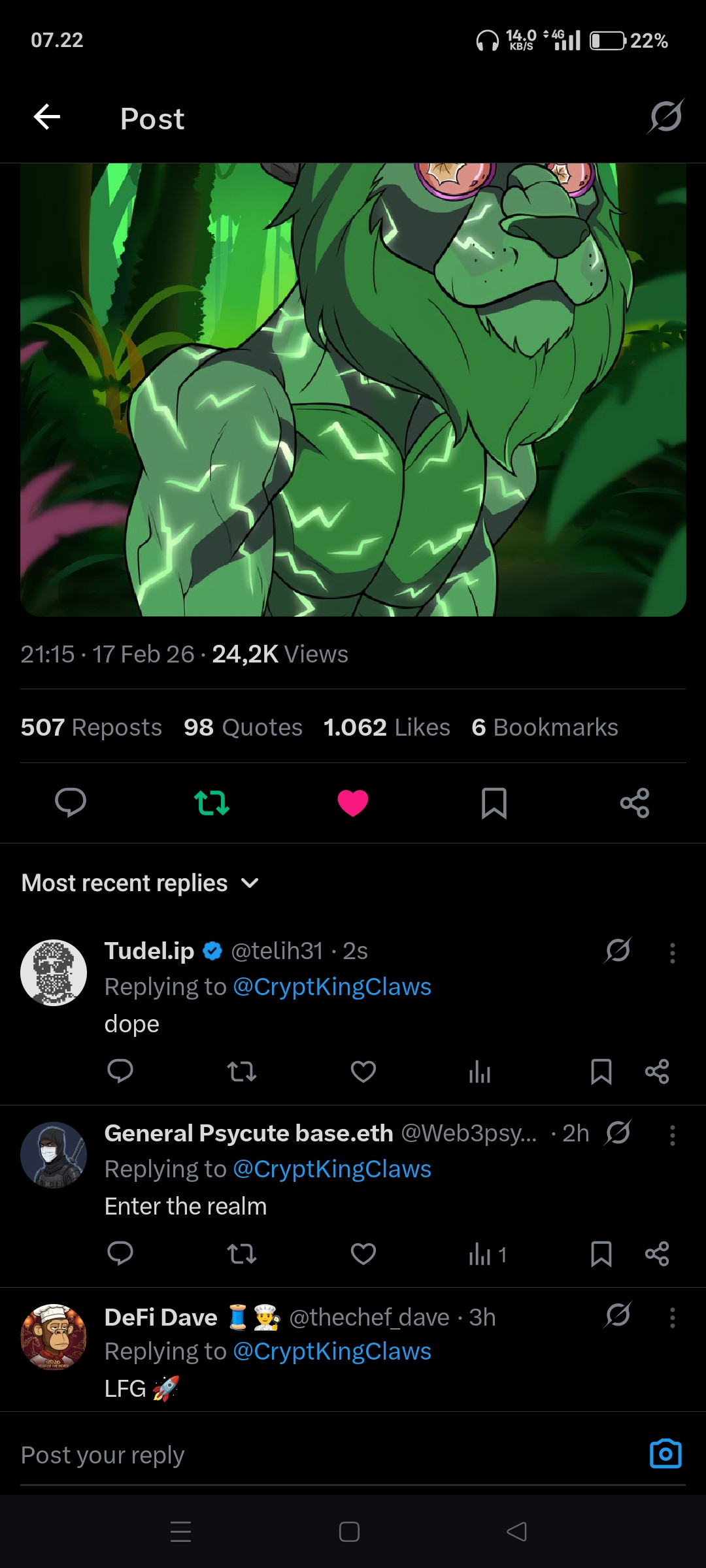Expand the Most recent replies sort dropdown
The image size is (706, 1568).
coord(141,883)
